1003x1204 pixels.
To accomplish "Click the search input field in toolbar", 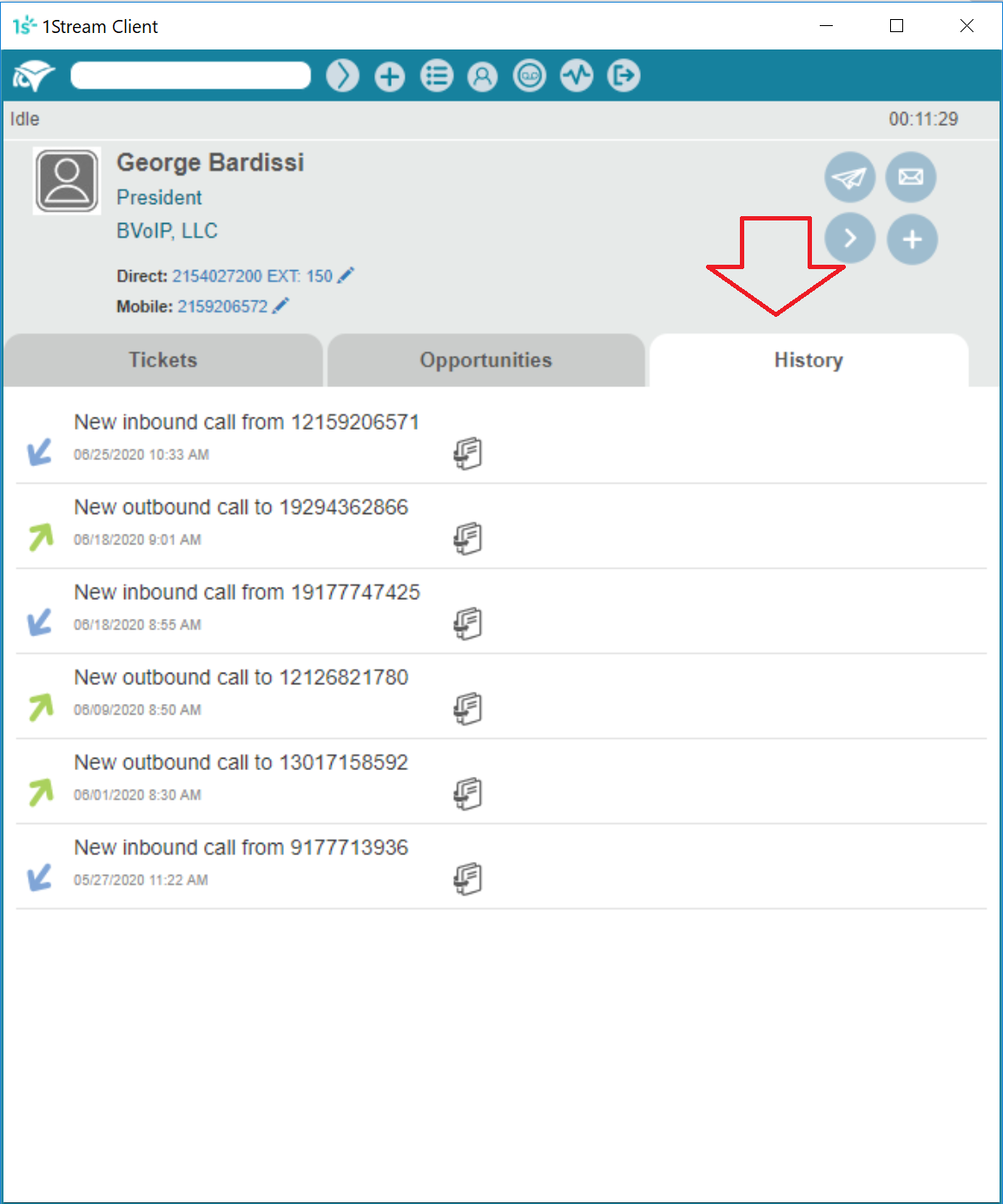I will point(190,76).
